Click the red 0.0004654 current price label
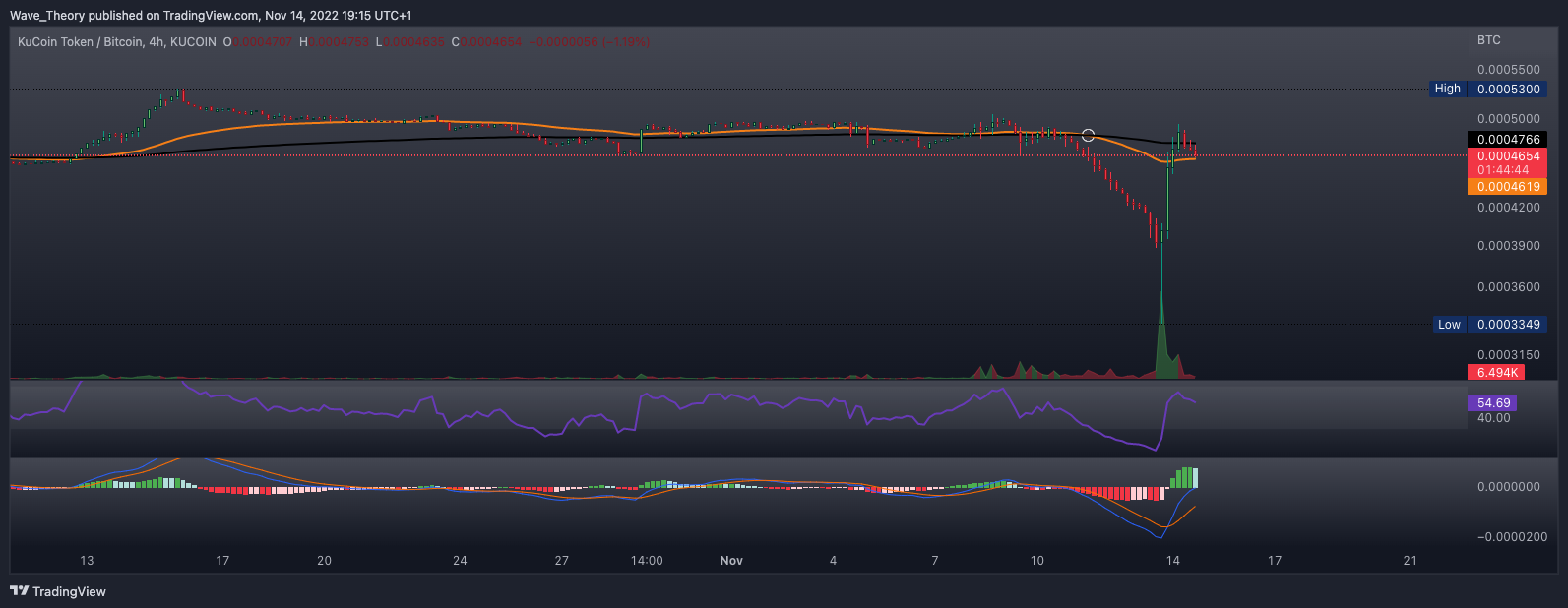Screen dimensions: 1568x608 [1506, 156]
